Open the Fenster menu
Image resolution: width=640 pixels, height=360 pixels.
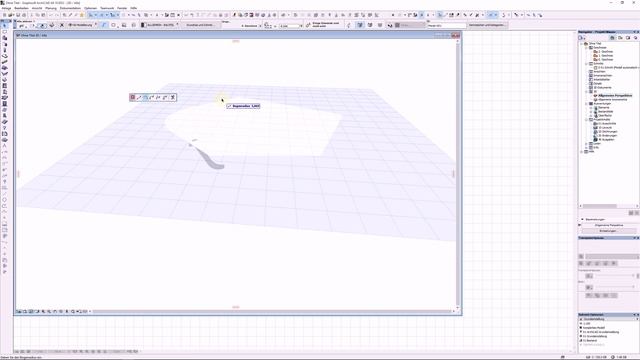[x=122, y=8]
